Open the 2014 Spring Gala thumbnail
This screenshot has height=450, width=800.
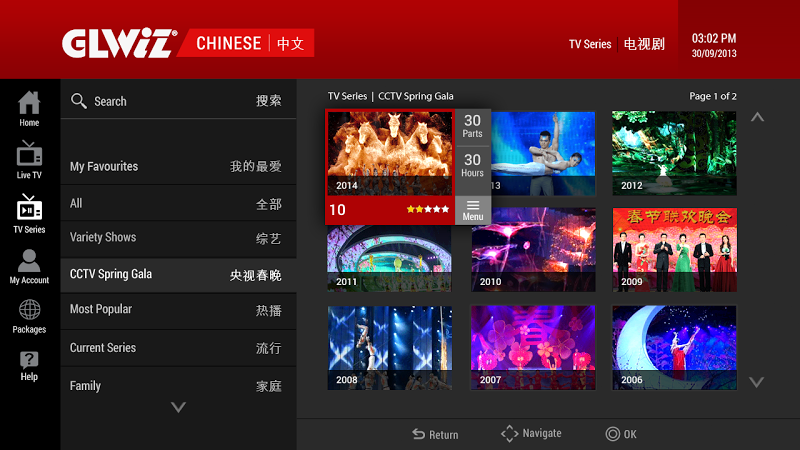coord(390,153)
